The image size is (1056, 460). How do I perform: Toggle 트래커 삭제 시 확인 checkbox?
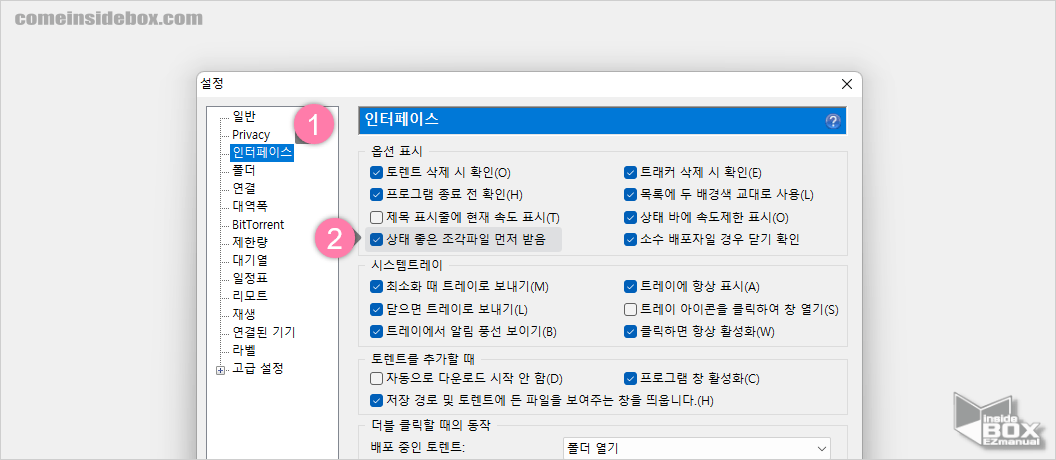tap(630, 173)
